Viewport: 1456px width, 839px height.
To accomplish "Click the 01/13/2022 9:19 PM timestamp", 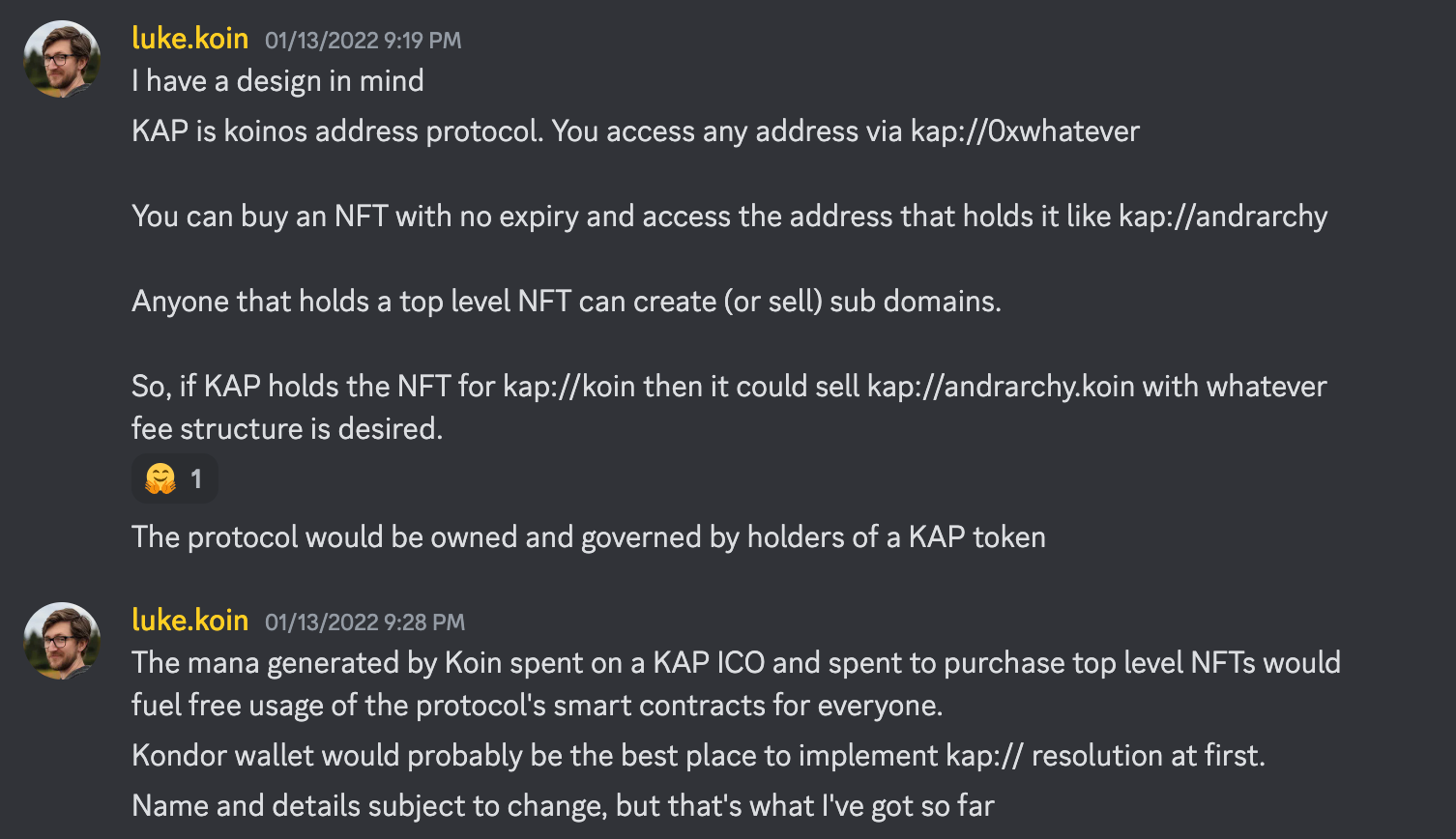I will (x=363, y=41).
